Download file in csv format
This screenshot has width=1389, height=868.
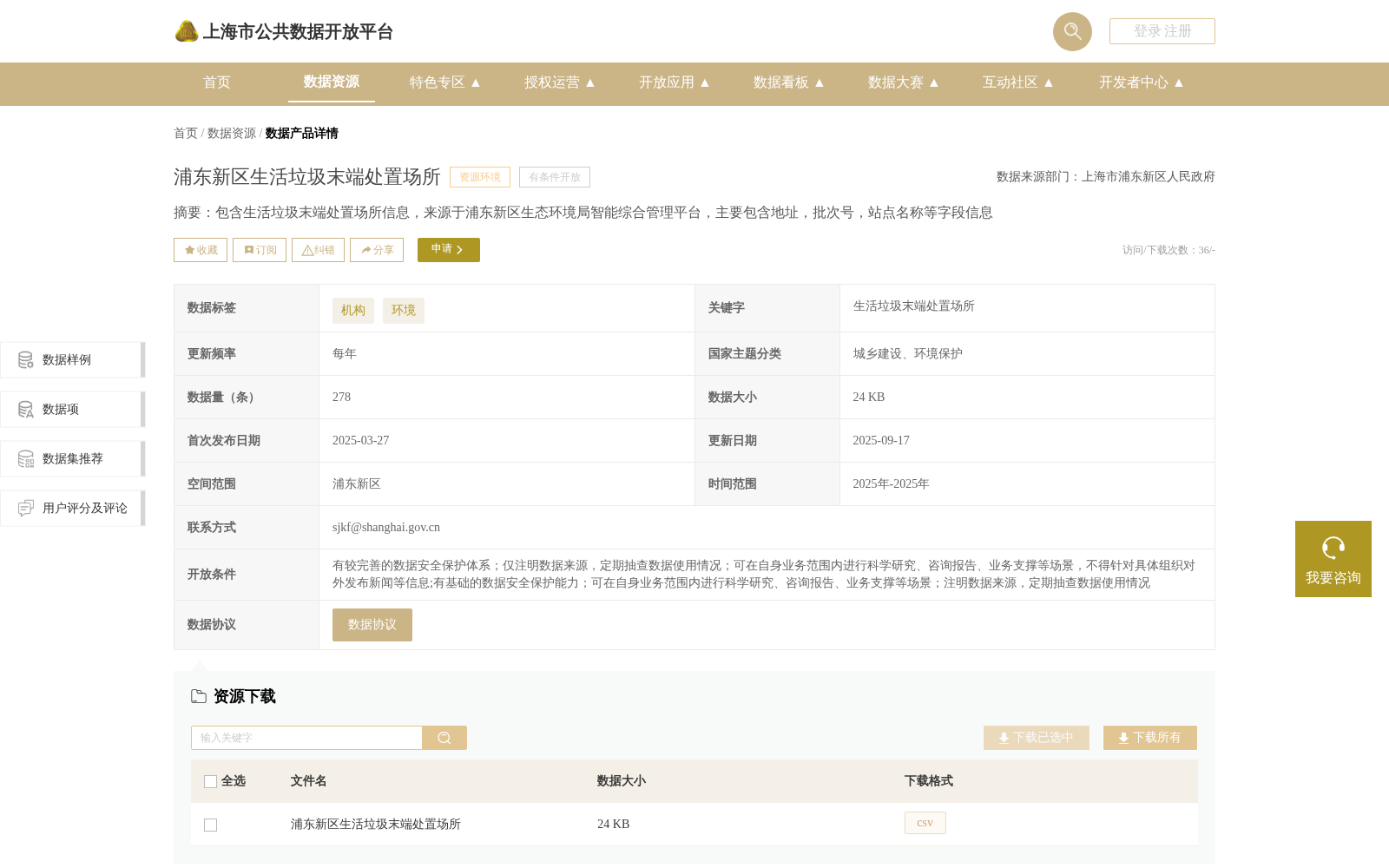[925, 823]
